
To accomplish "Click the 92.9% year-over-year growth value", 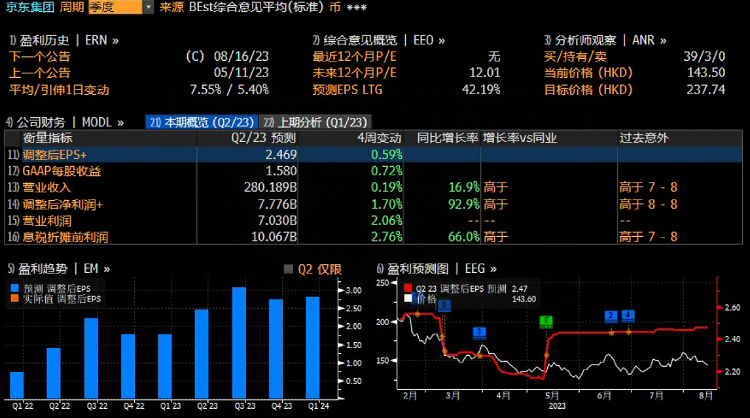I will (463, 204).
